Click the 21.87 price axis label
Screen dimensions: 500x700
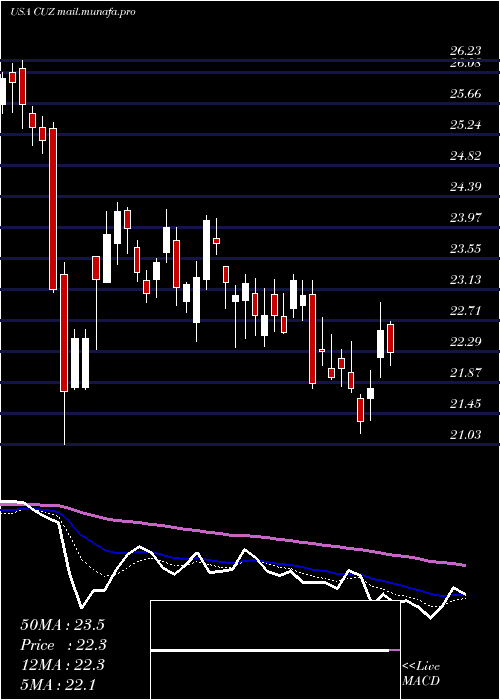click(x=465, y=373)
